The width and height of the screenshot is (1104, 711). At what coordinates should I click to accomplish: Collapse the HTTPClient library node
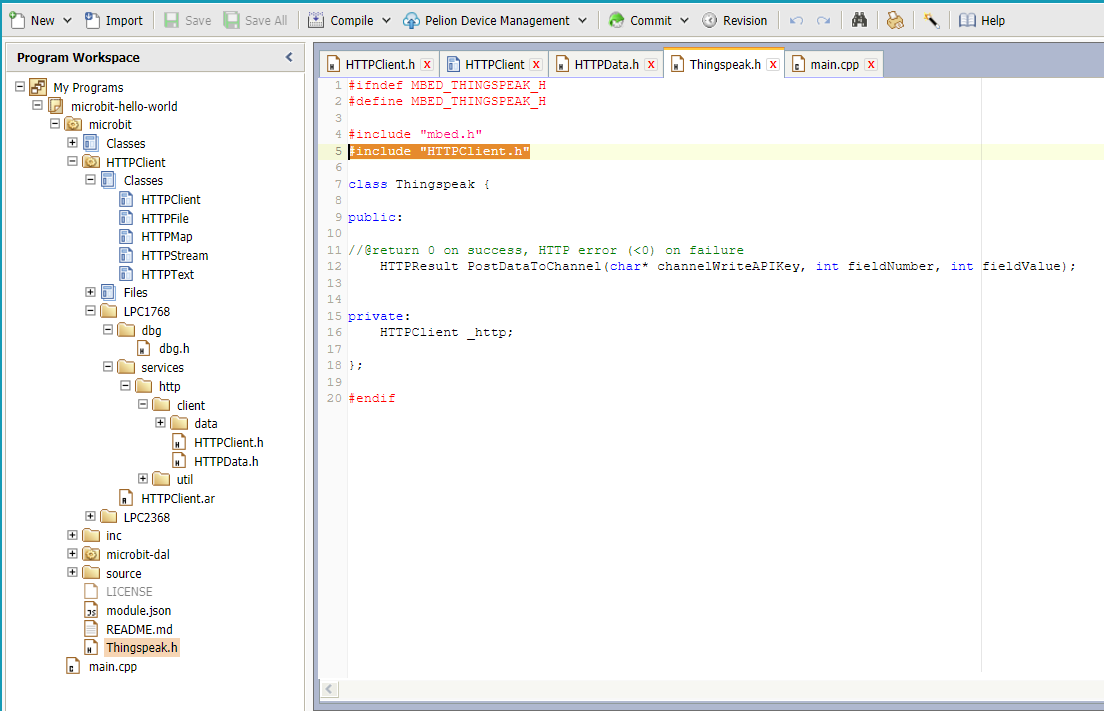73,161
